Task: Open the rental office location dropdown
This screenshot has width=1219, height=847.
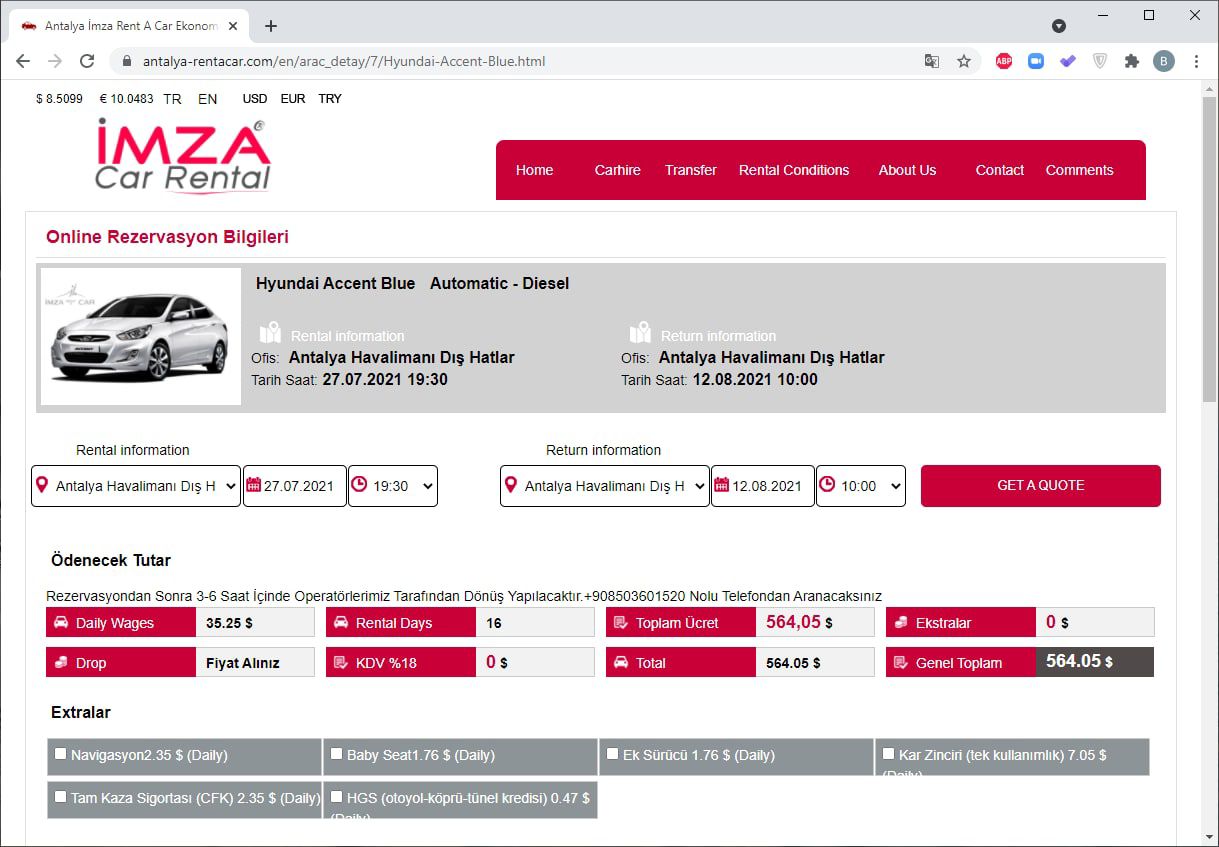Action: pos(136,486)
